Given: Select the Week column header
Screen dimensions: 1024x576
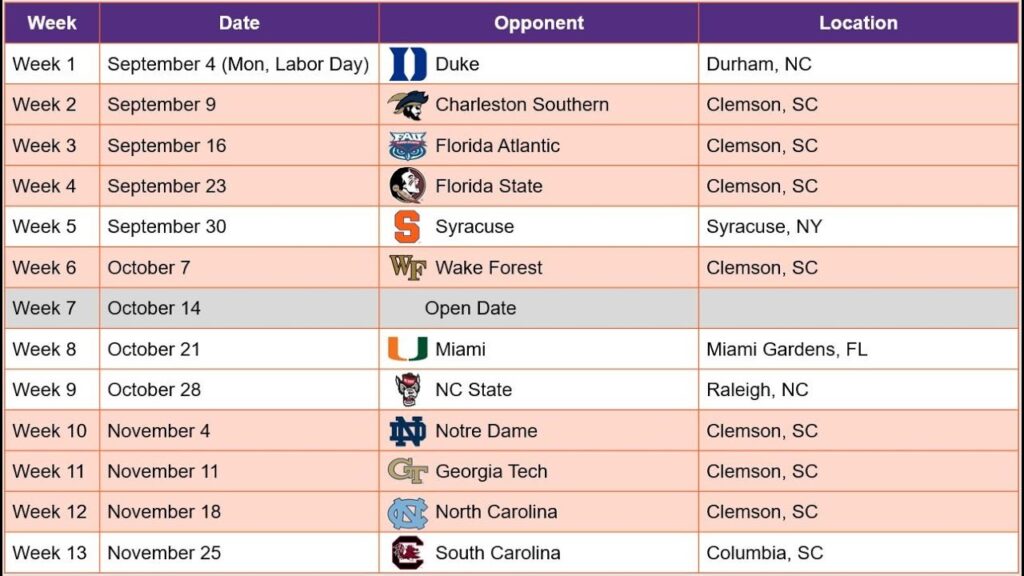Looking at the screenshot, I should [x=52, y=23].
